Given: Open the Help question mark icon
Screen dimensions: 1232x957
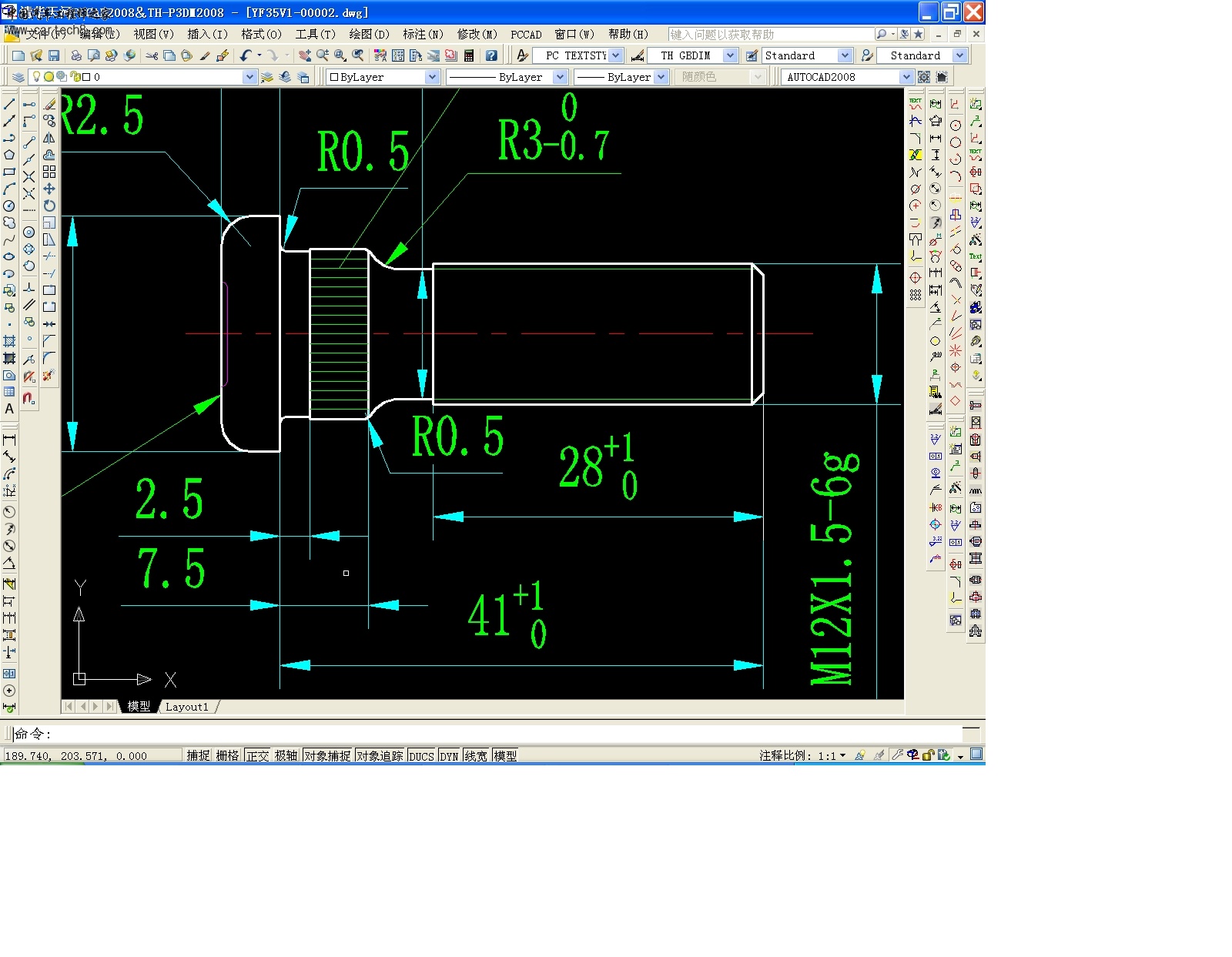Looking at the screenshot, I should (x=491, y=55).
